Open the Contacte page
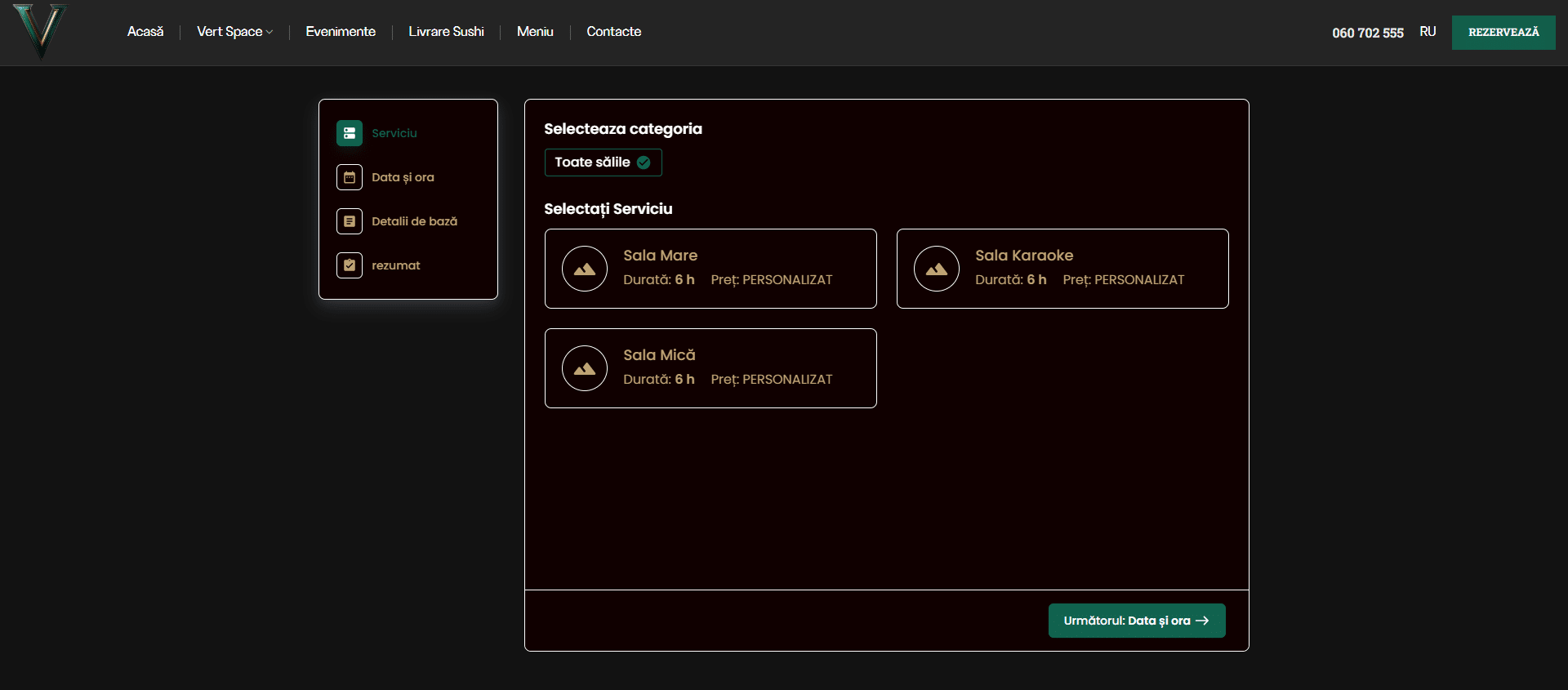The image size is (1568, 690). pos(614,32)
